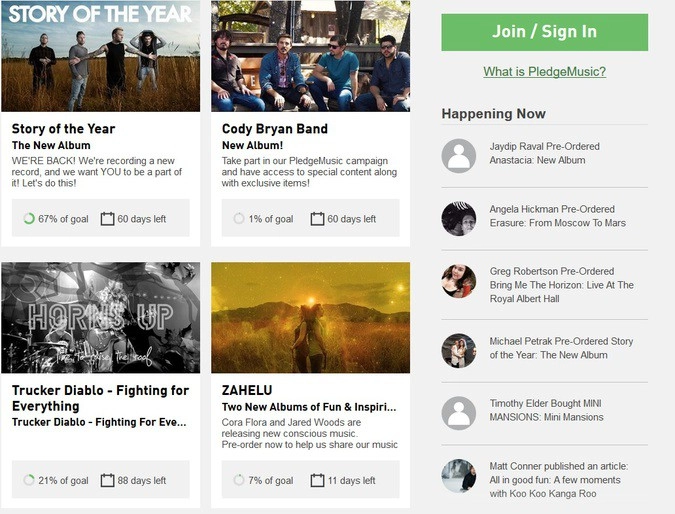Click calendar icon on Story of the Year card

(107, 219)
